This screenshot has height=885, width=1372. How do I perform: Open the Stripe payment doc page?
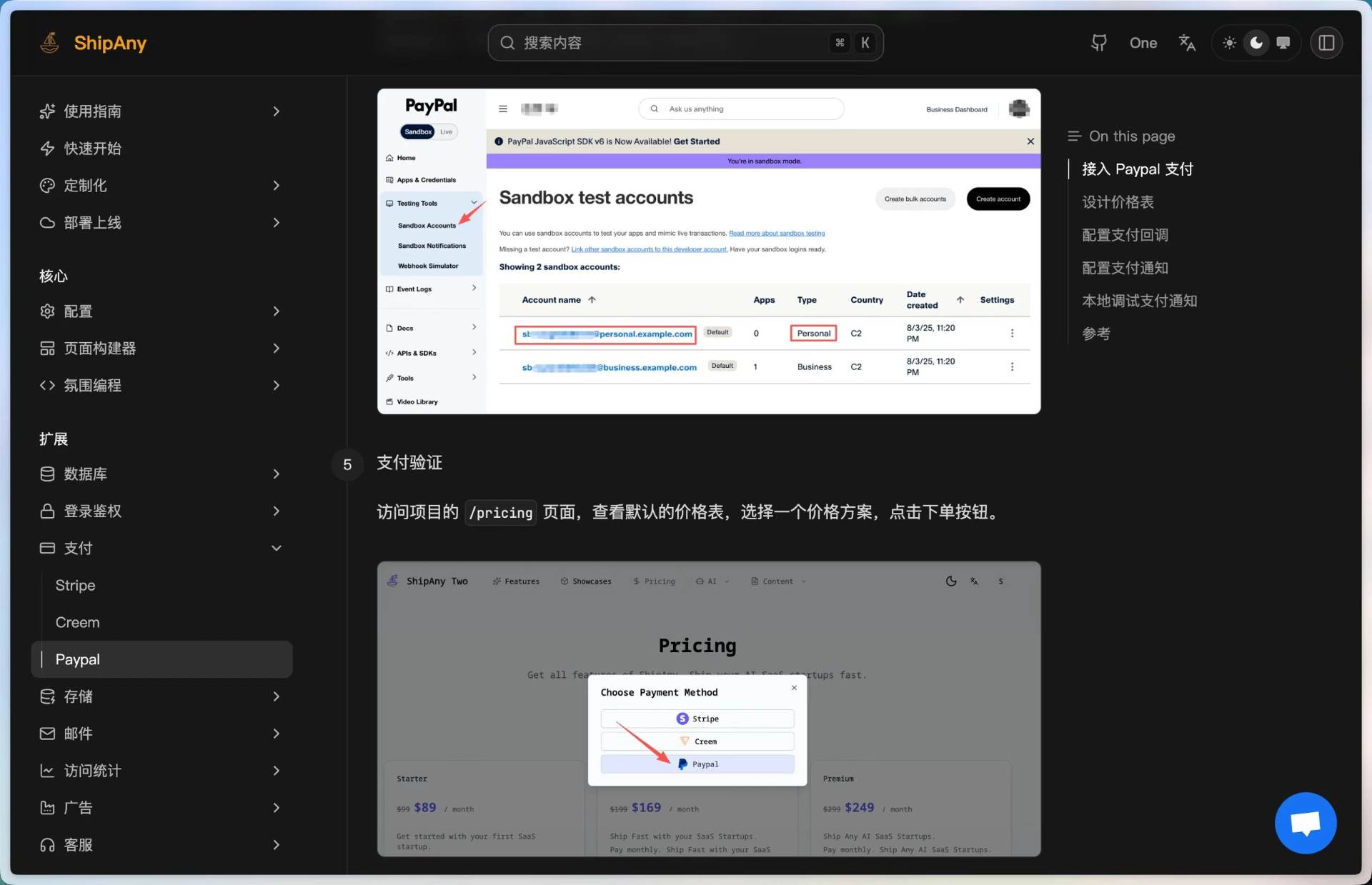click(x=75, y=585)
